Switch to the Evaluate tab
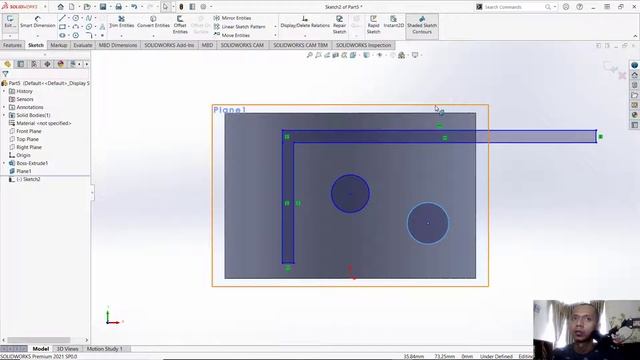Image resolution: width=640 pixels, height=360 pixels. [83, 45]
